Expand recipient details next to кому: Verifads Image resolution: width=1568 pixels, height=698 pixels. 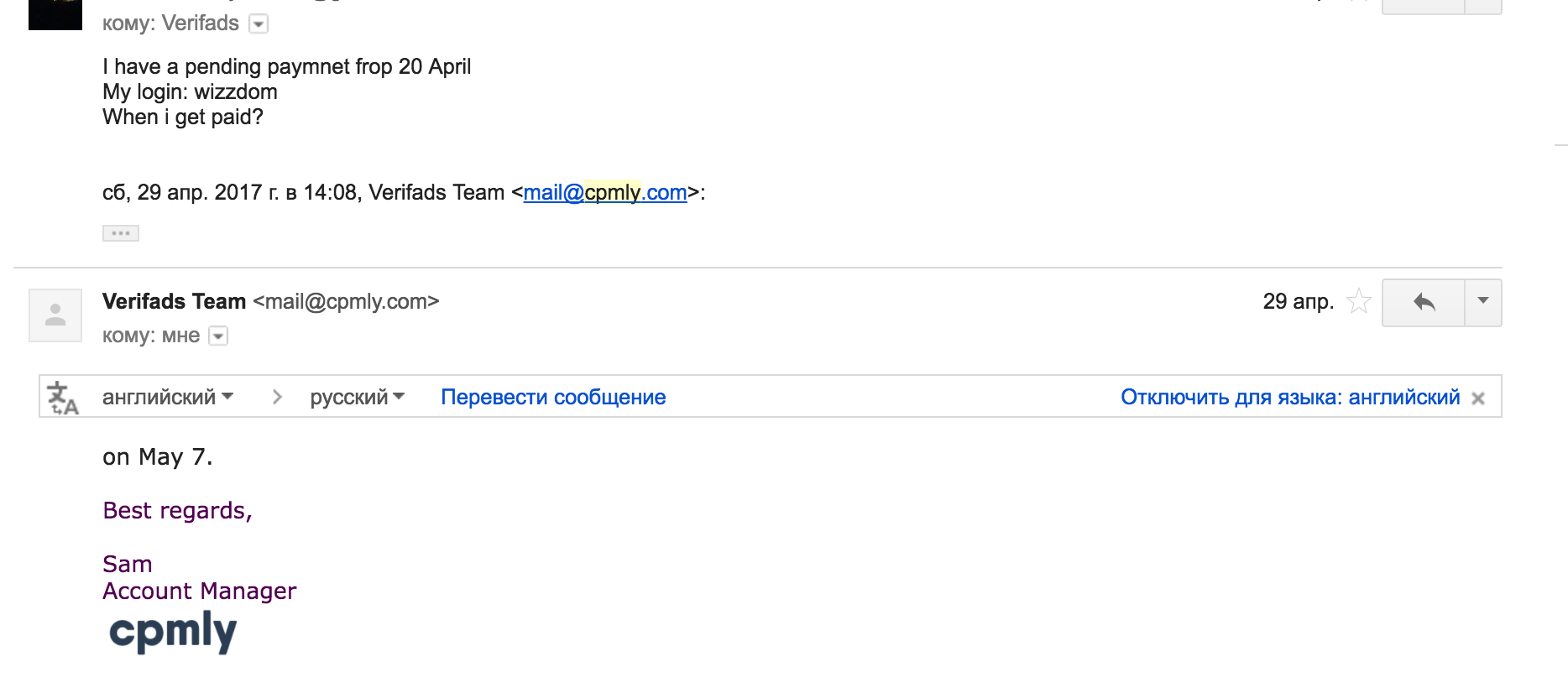pos(259,24)
